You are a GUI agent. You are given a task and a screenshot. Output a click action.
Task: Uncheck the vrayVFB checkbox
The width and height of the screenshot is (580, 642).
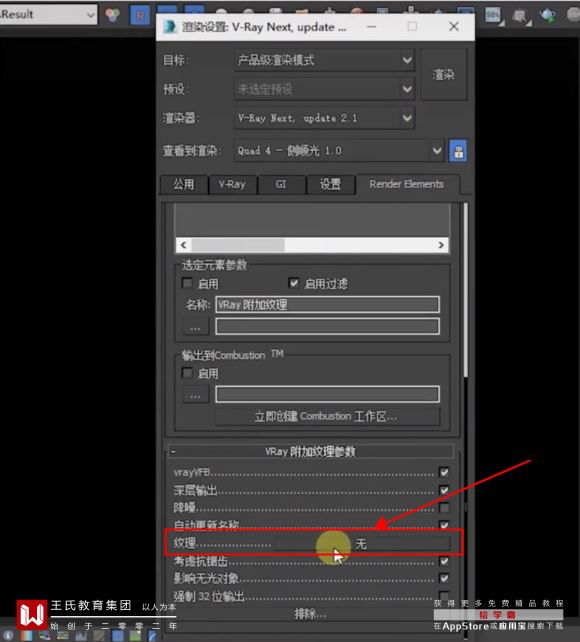[444, 472]
